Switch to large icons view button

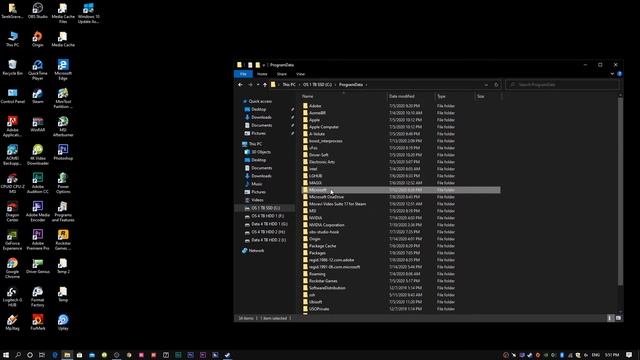tap(618, 318)
